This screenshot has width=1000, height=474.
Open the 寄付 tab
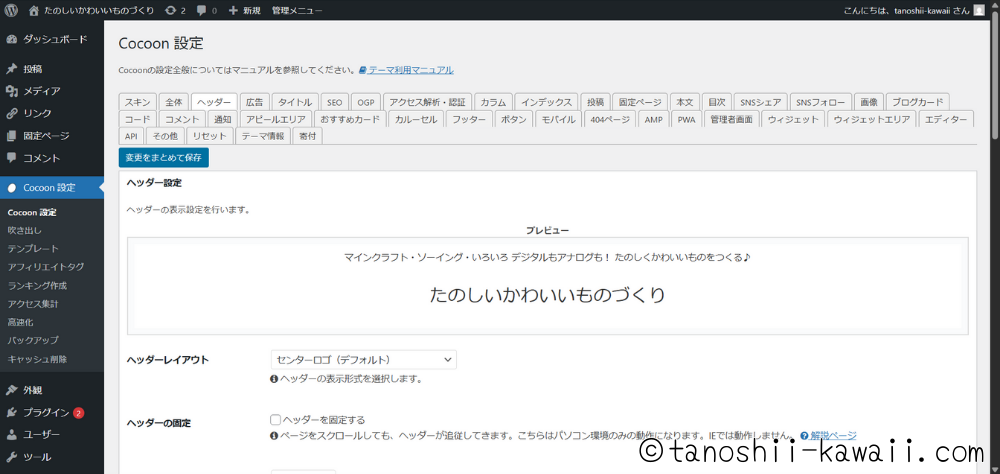(x=307, y=137)
